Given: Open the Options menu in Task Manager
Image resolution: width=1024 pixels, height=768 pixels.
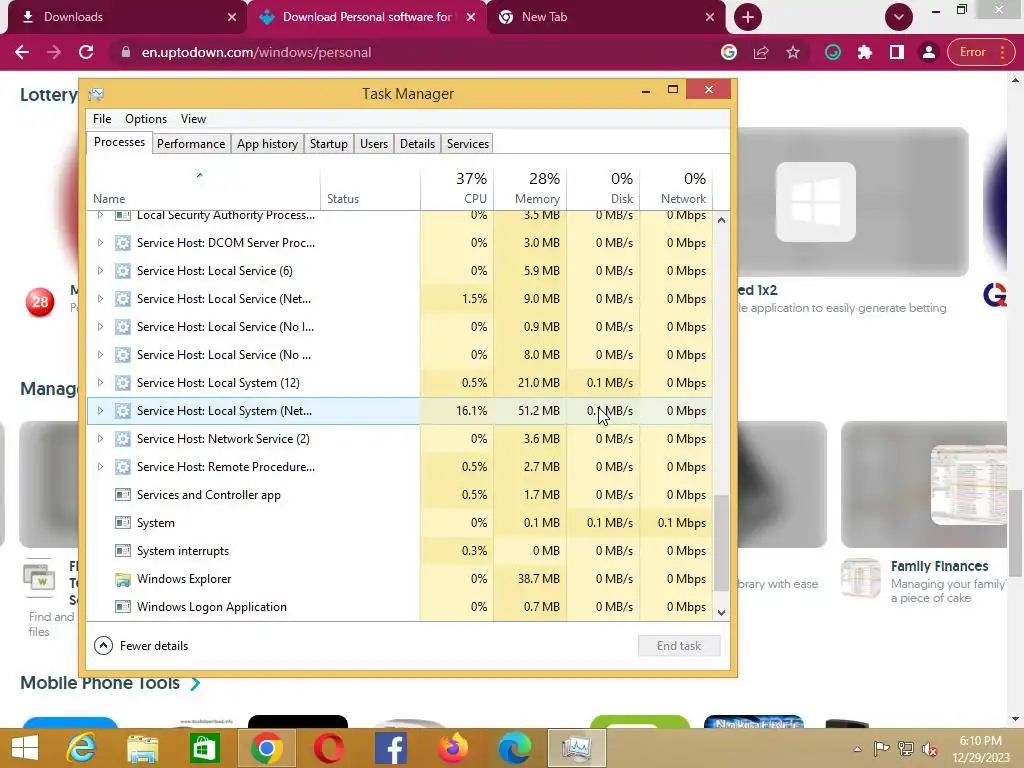Looking at the screenshot, I should point(146,119).
